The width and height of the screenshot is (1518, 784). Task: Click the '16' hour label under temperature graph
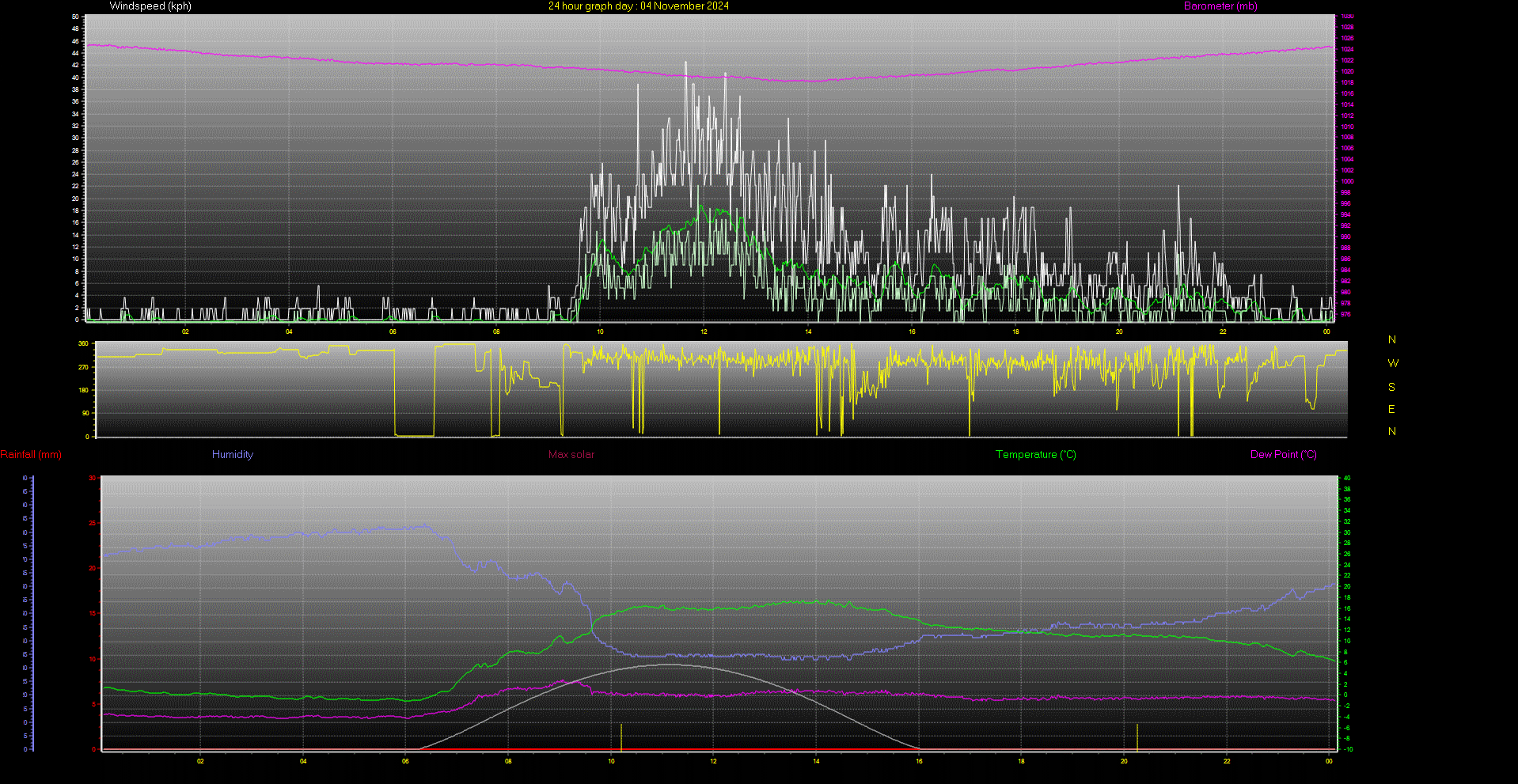click(x=919, y=761)
